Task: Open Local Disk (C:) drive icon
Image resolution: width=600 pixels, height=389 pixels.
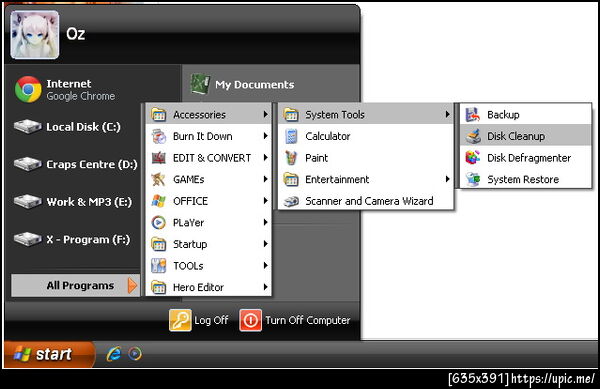Action: (28, 126)
